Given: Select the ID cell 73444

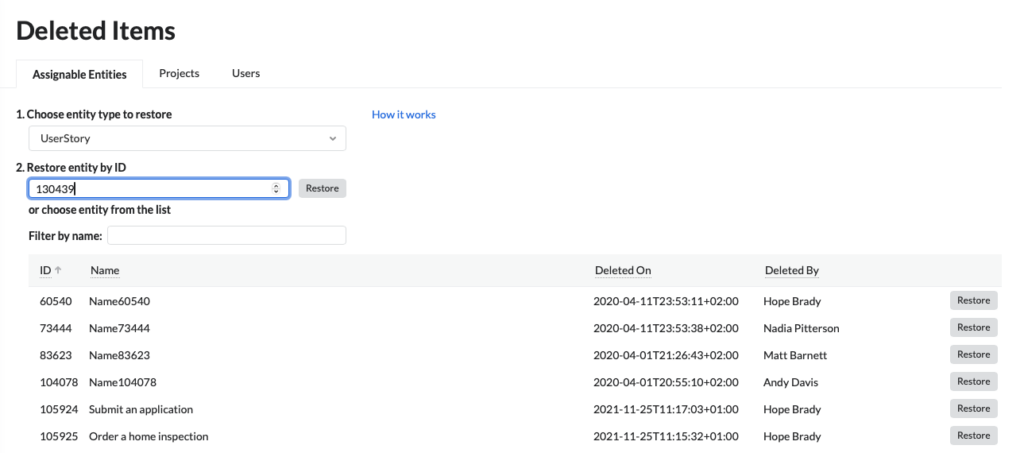Looking at the screenshot, I should click(x=56, y=328).
